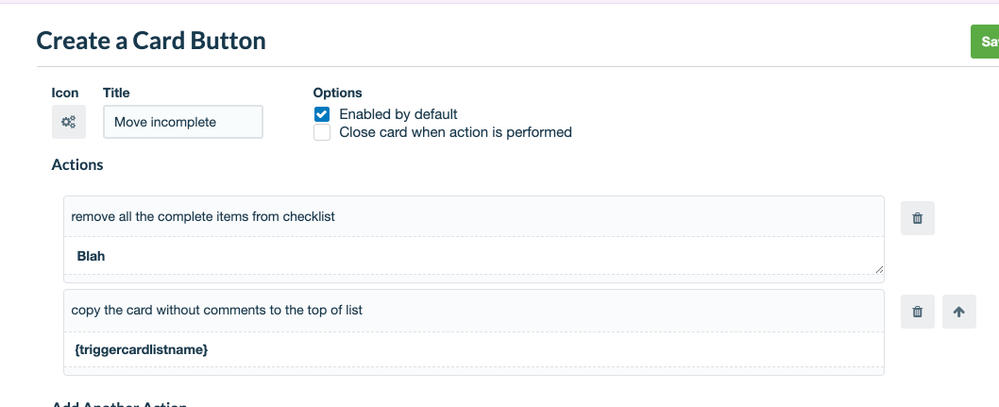The width and height of the screenshot is (999, 407).
Task: Open the gears icon picker button
Action: tap(69, 122)
